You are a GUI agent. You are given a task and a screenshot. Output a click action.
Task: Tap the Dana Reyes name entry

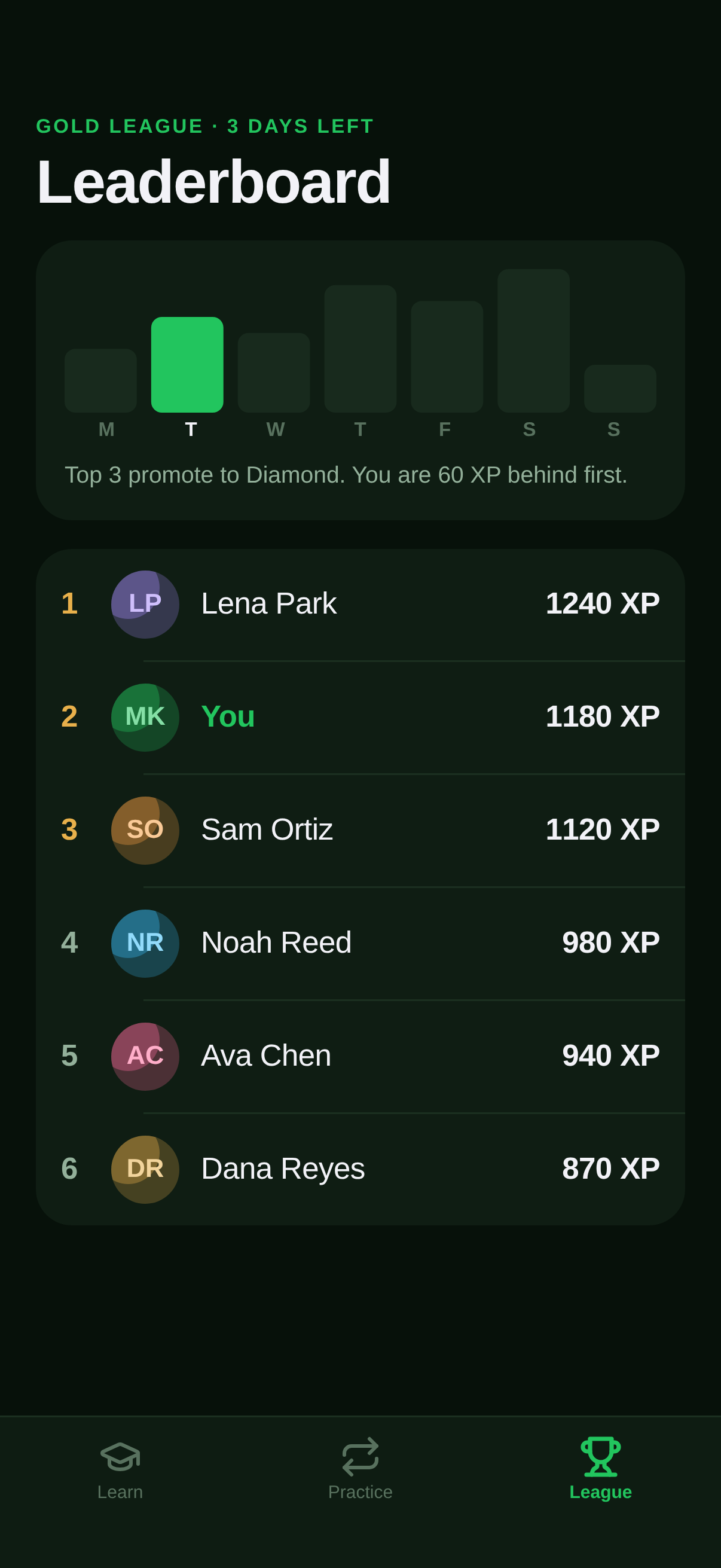(283, 1169)
